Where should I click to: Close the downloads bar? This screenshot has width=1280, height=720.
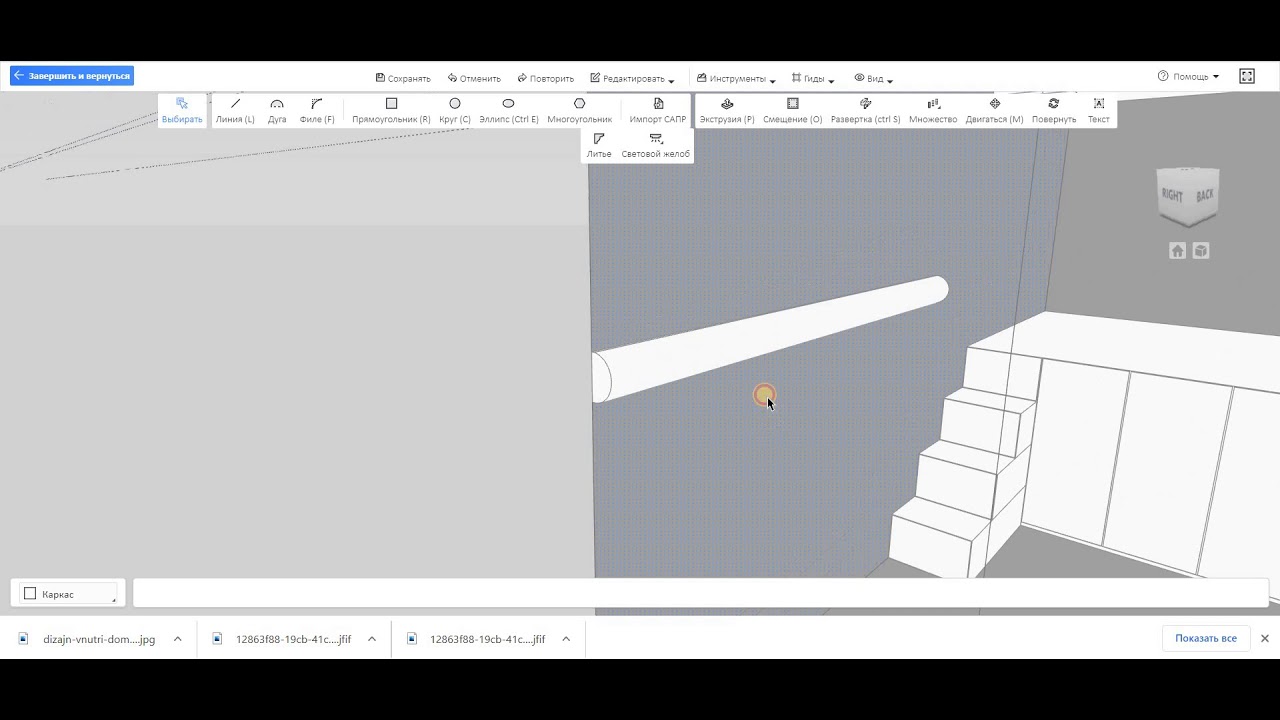(x=1264, y=638)
